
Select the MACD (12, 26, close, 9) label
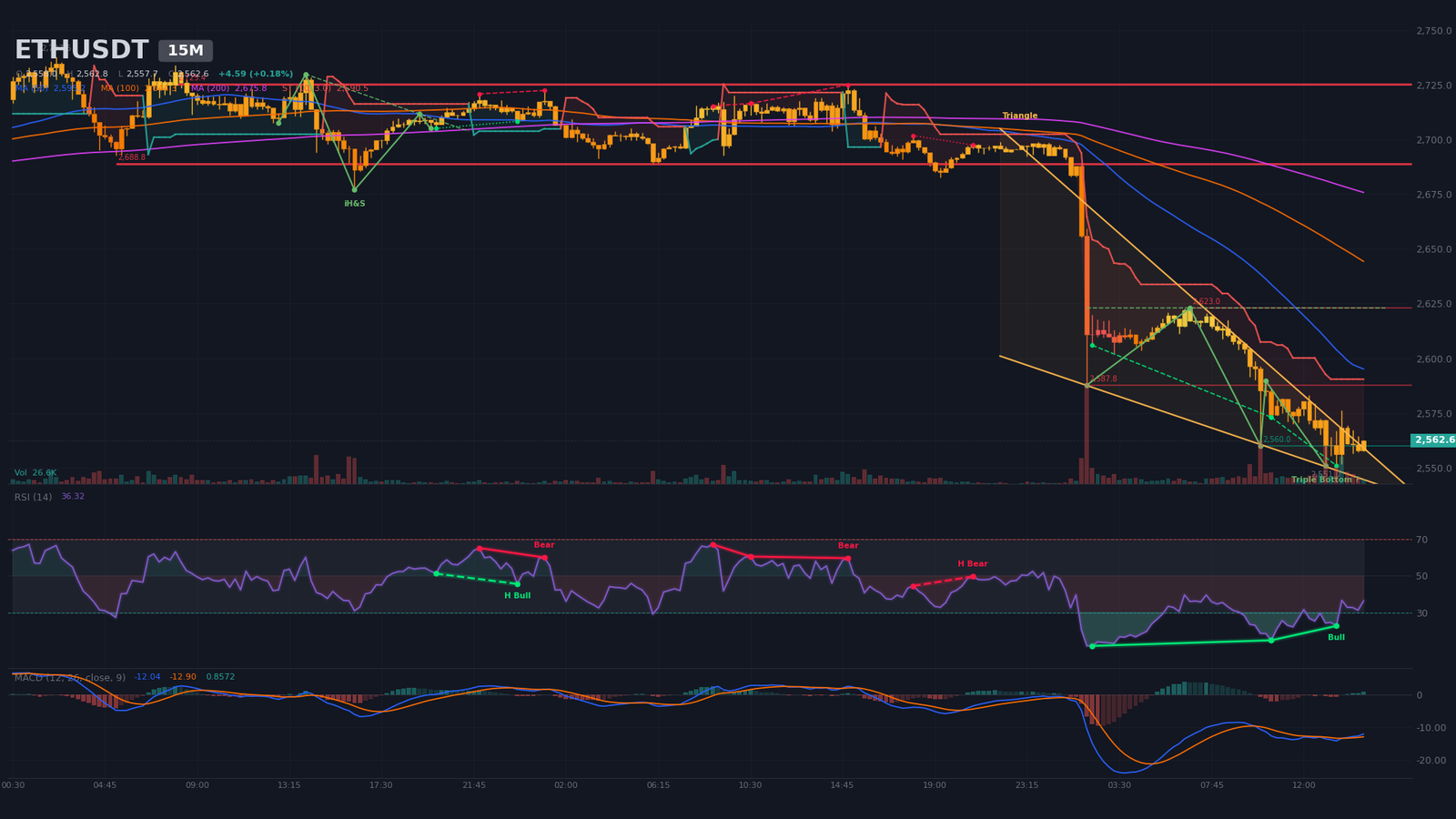(x=70, y=678)
